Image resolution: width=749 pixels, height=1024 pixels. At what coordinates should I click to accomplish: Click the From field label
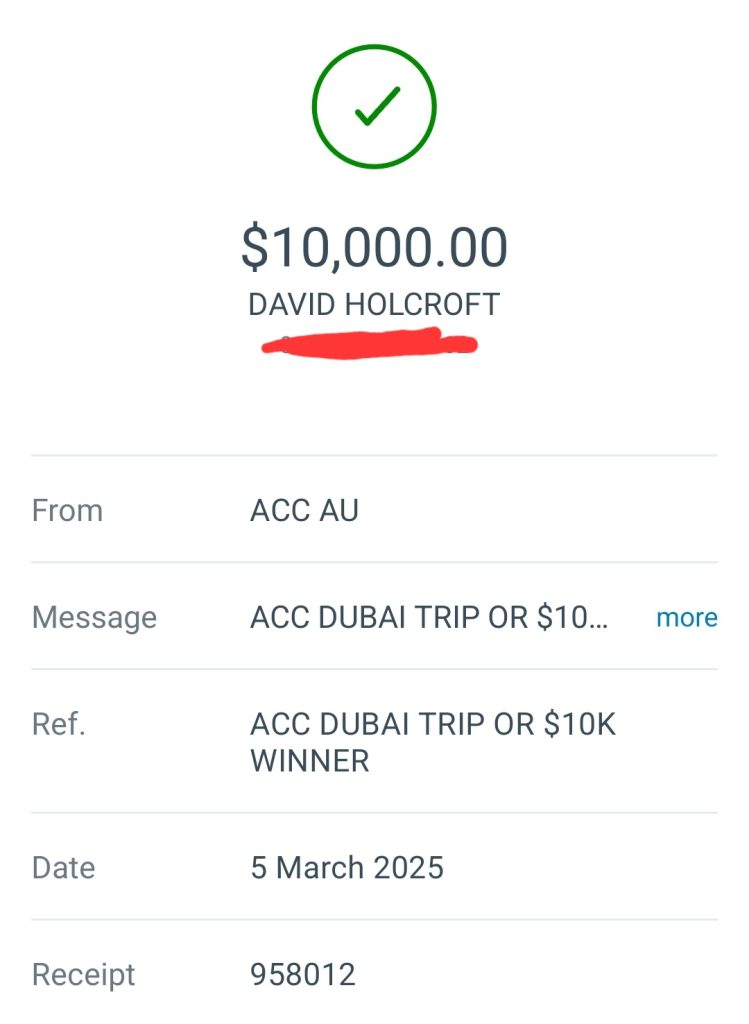pyautogui.click(x=67, y=510)
